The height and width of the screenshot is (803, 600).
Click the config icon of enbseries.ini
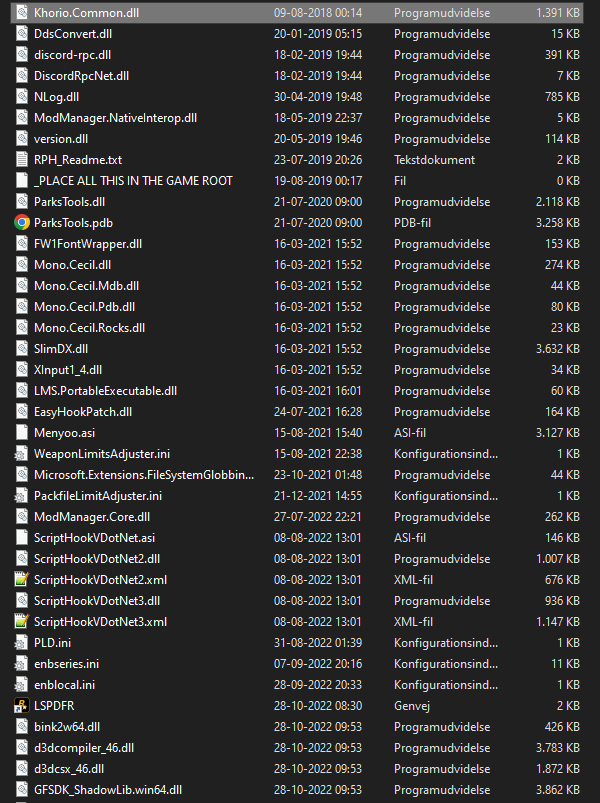[x=22, y=664]
